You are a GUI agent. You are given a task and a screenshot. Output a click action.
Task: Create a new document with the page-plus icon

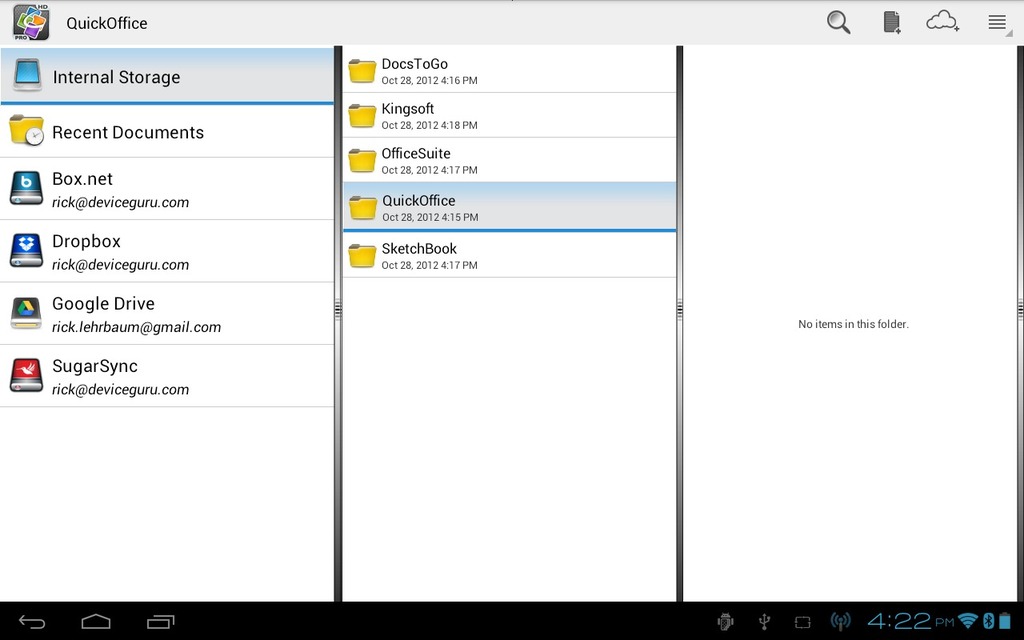891,22
